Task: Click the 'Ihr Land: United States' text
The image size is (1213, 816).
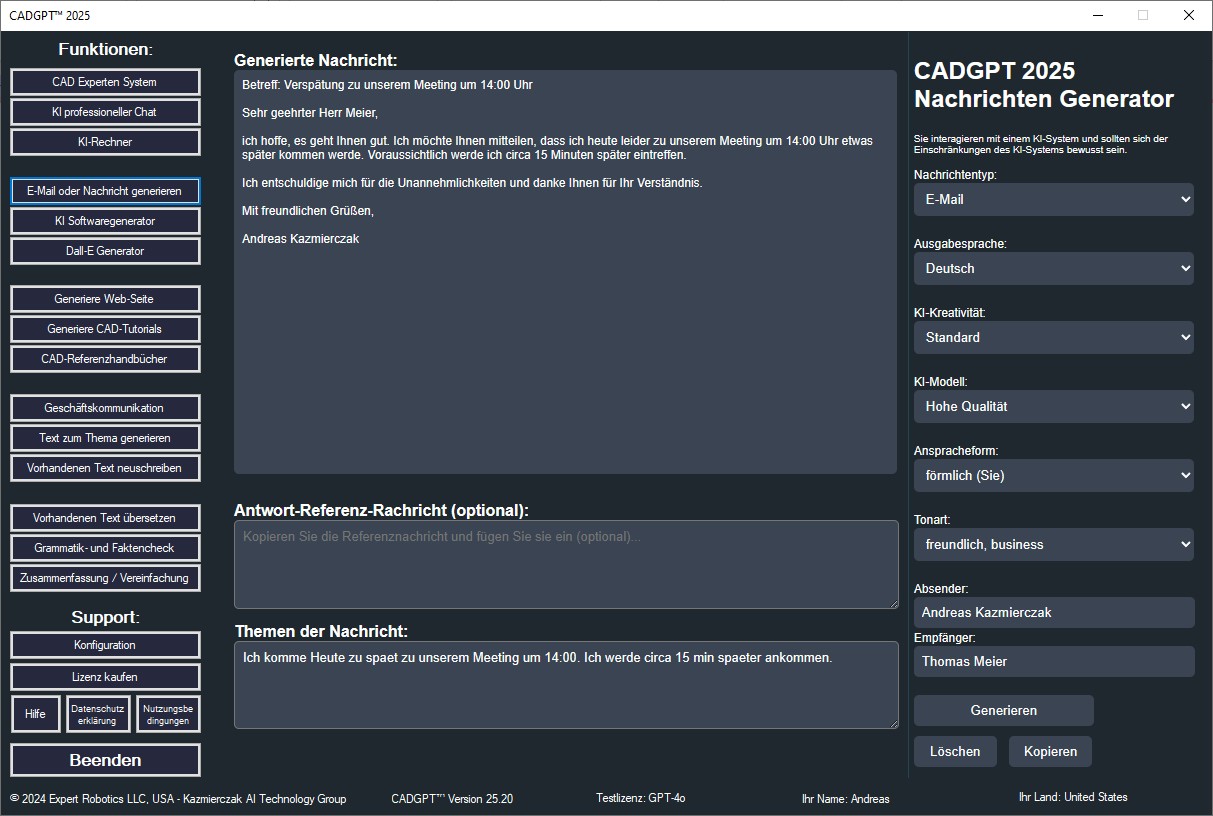Action: click(x=1073, y=797)
